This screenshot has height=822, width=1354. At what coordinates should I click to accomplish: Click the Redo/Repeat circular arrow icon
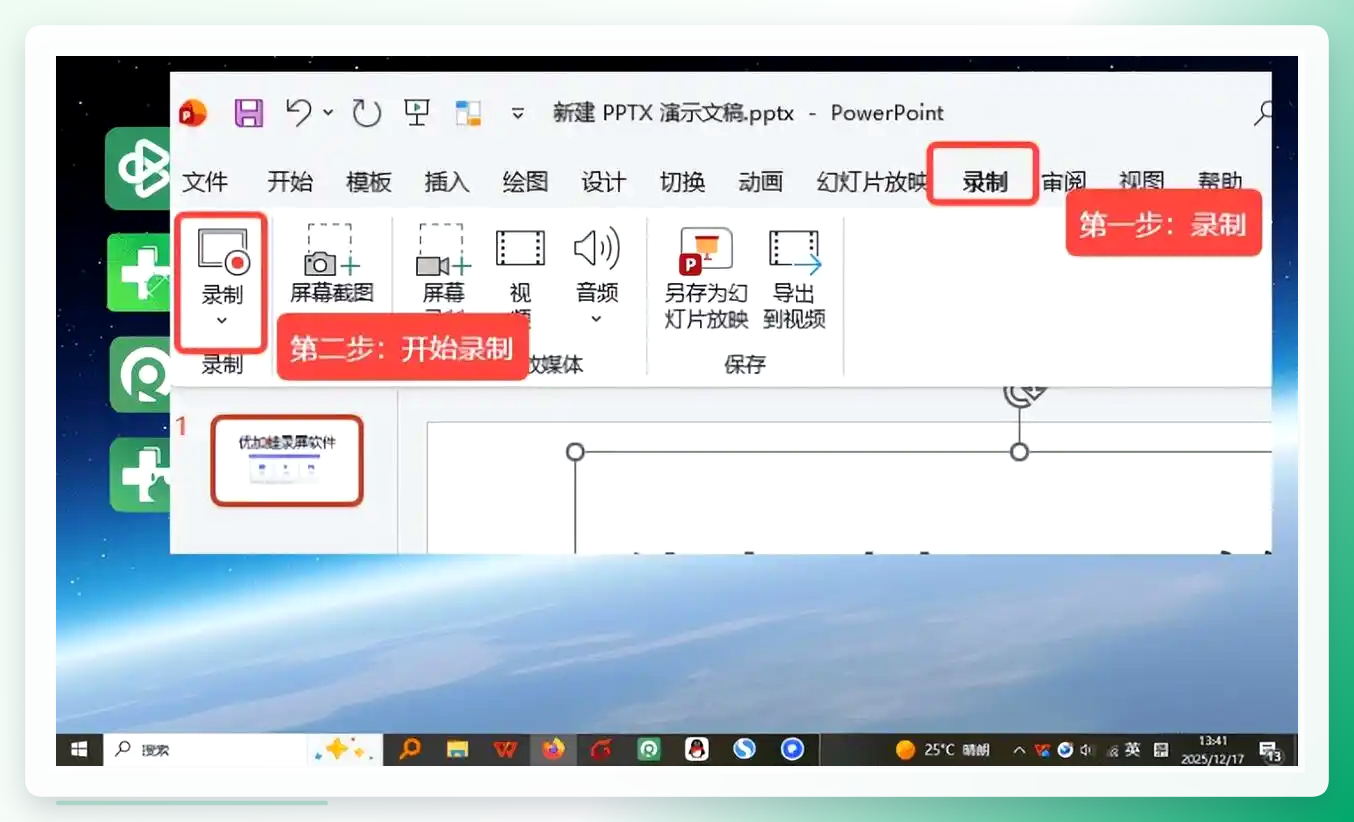[366, 113]
